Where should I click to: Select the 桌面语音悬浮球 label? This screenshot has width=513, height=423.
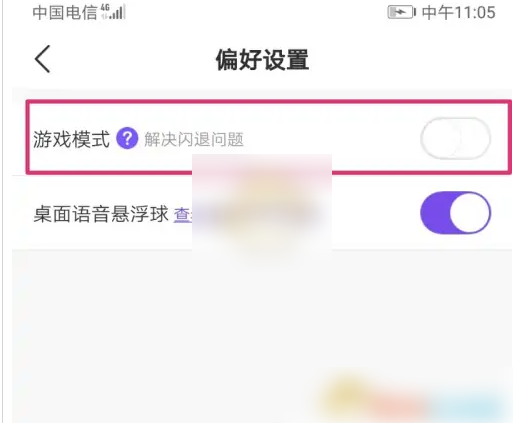tap(101, 214)
